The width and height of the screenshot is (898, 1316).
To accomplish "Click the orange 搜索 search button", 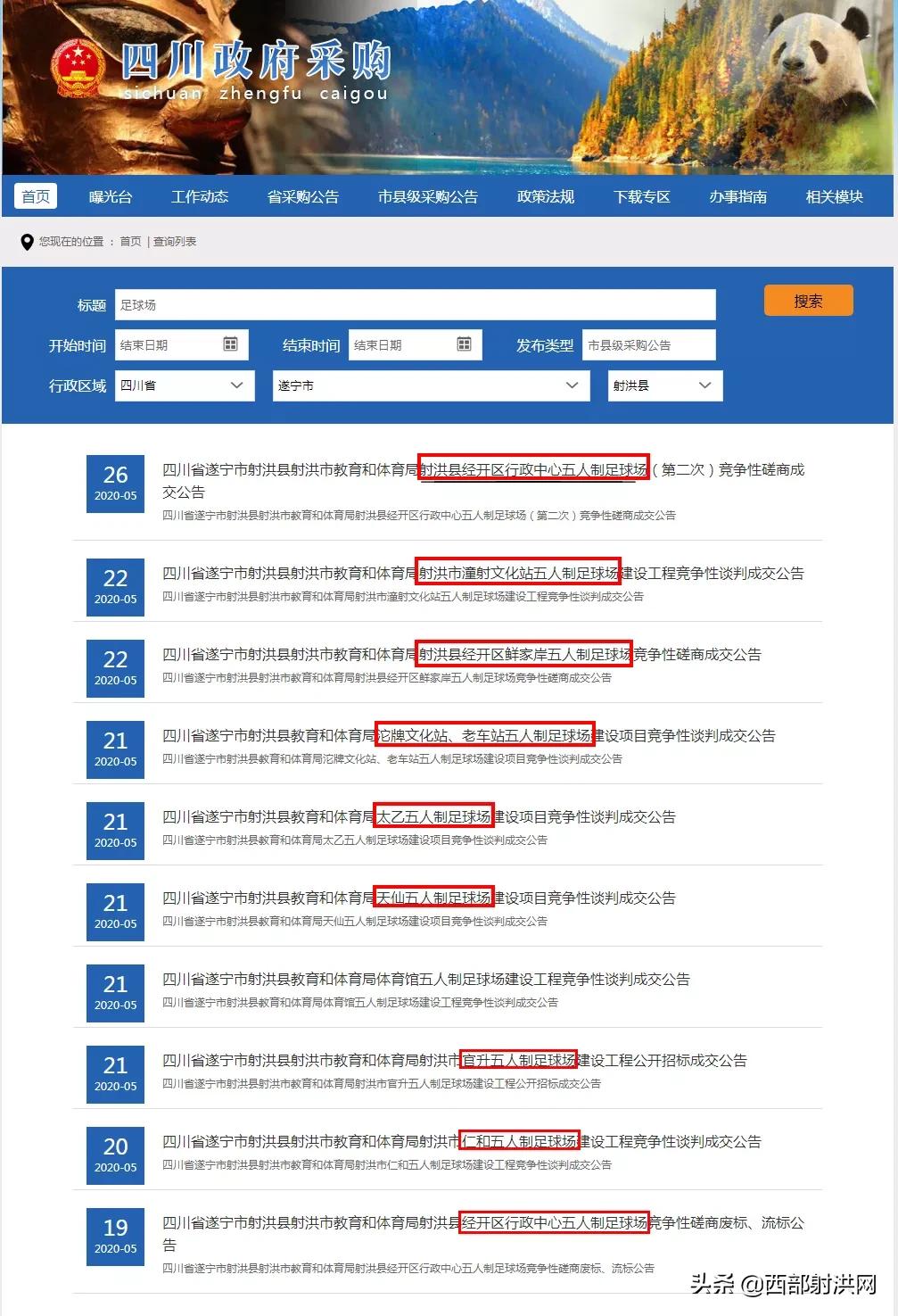I will point(807,301).
